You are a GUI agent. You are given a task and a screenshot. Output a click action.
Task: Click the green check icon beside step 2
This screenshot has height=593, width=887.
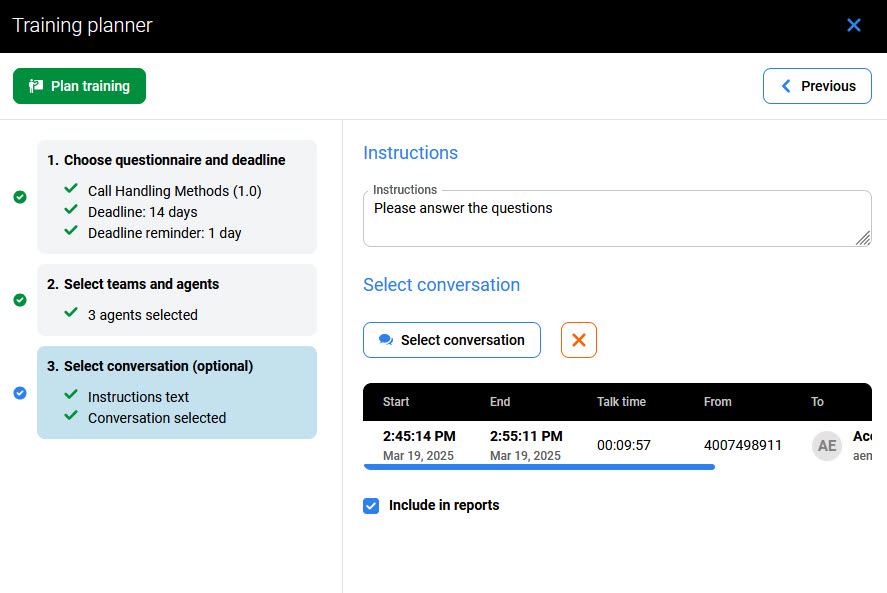[x=20, y=300]
